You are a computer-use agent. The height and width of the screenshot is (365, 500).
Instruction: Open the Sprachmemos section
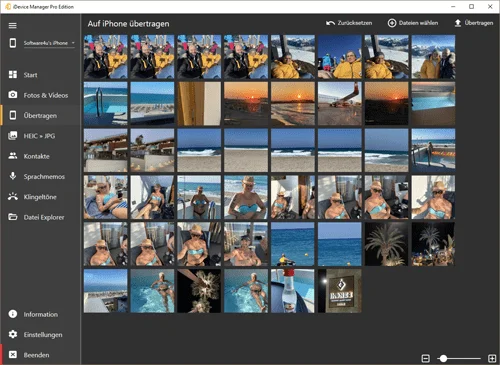tap(44, 177)
